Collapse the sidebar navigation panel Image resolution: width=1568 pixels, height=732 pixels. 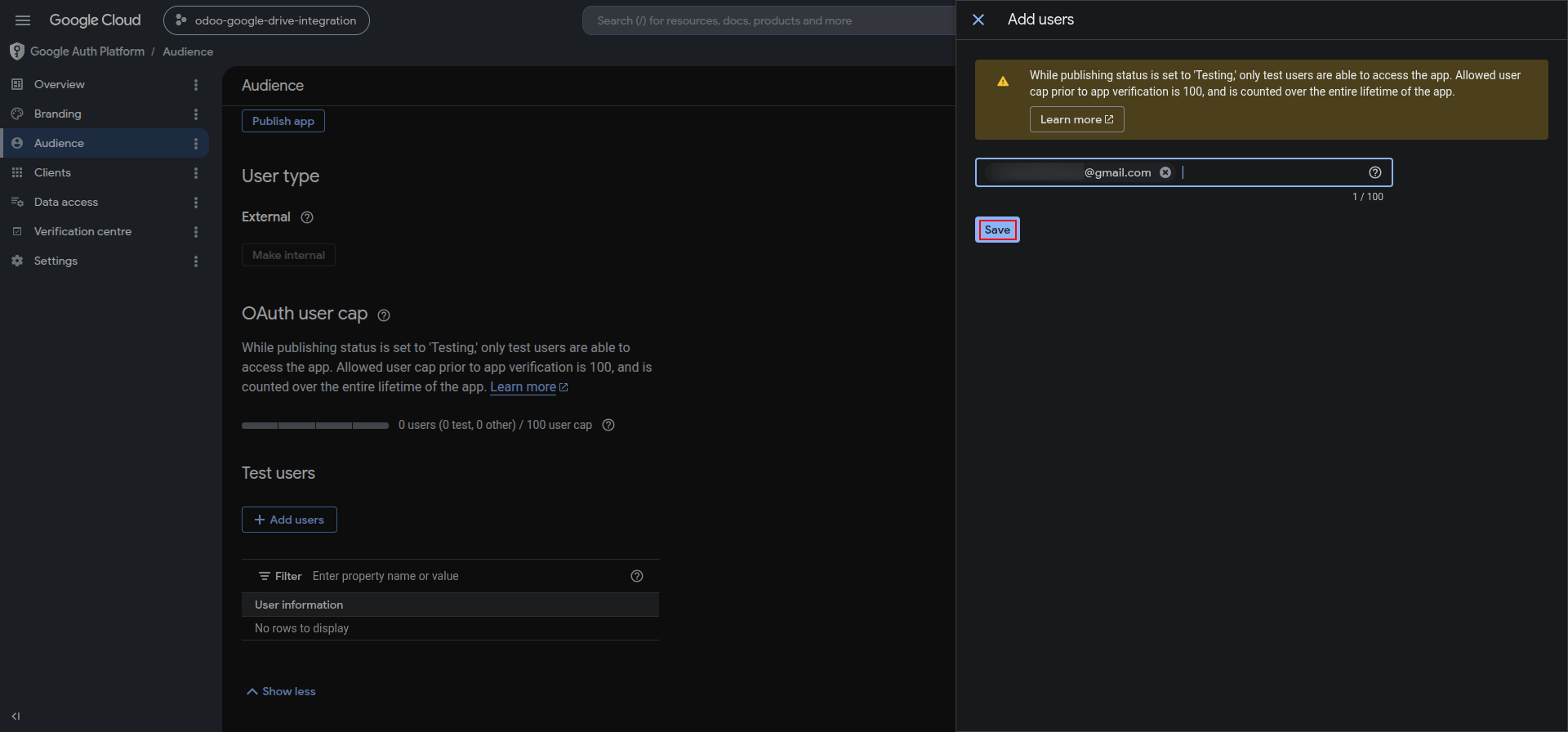pos(16,716)
